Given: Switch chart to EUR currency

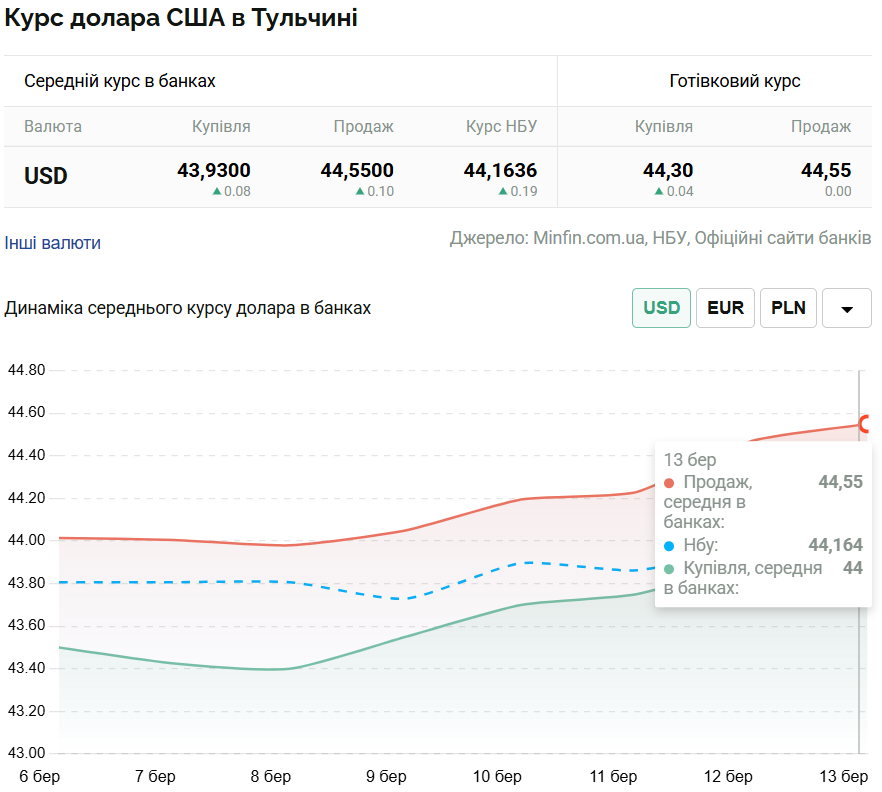Looking at the screenshot, I should [x=725, y=308].
